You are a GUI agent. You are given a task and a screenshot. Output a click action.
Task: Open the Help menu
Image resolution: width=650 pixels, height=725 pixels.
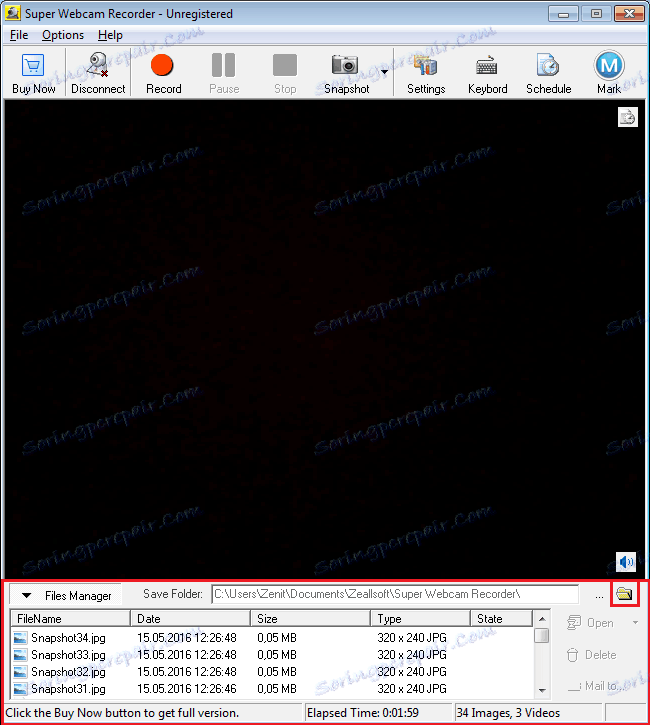110,35
